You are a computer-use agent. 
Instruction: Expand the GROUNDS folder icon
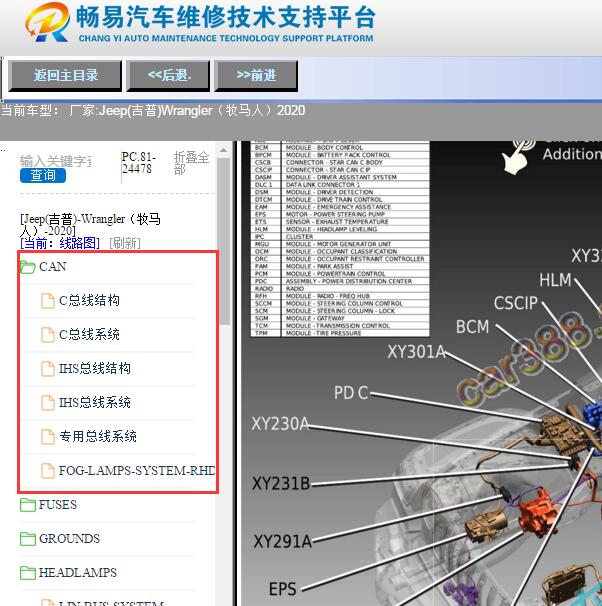27,539
